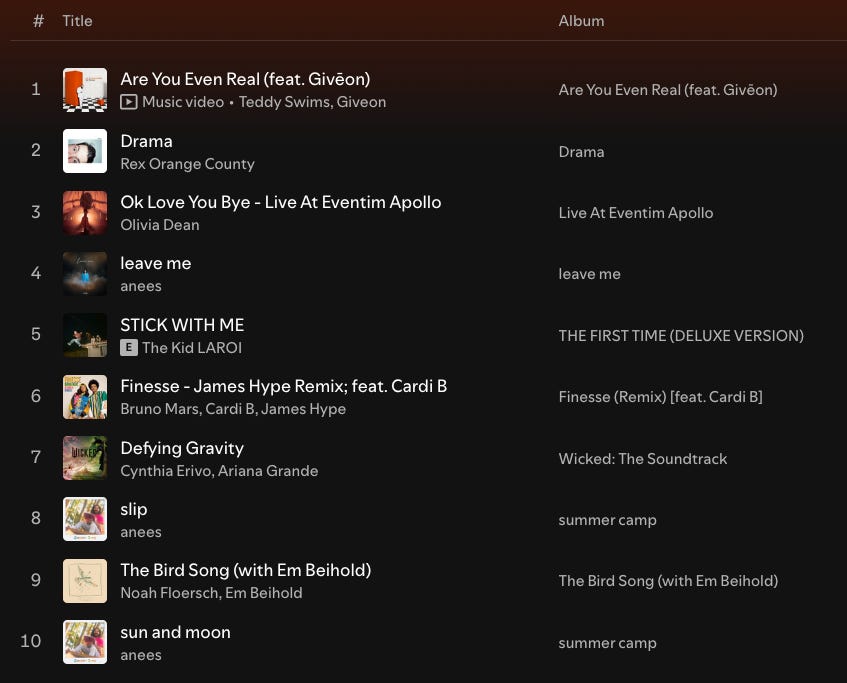Click Noah Floersch, Em Beihold artist link
847x683 pixels.
point(211,593)
